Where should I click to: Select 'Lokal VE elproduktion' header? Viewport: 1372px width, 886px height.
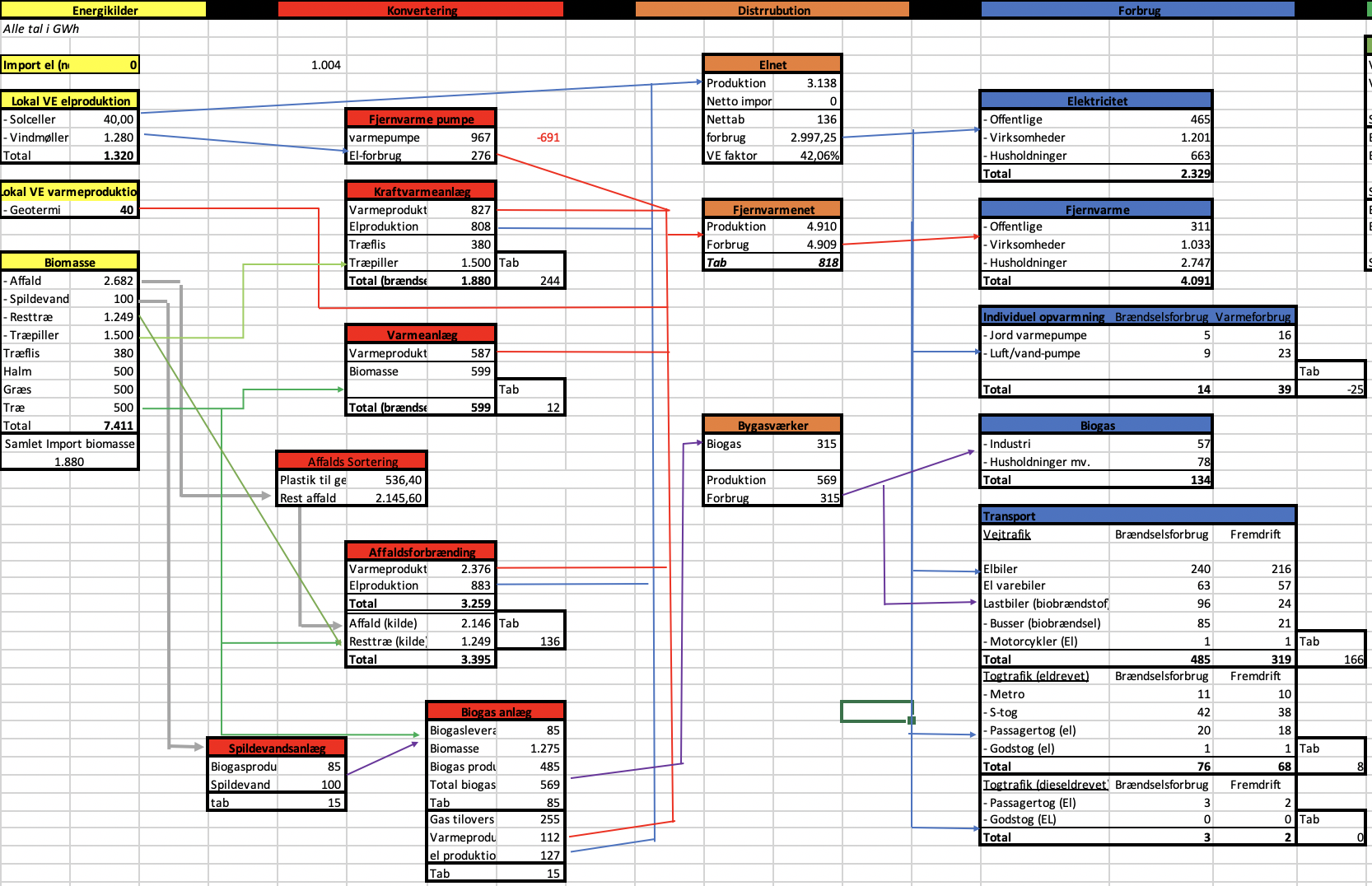pyautogui.click(x=70, y=100)
